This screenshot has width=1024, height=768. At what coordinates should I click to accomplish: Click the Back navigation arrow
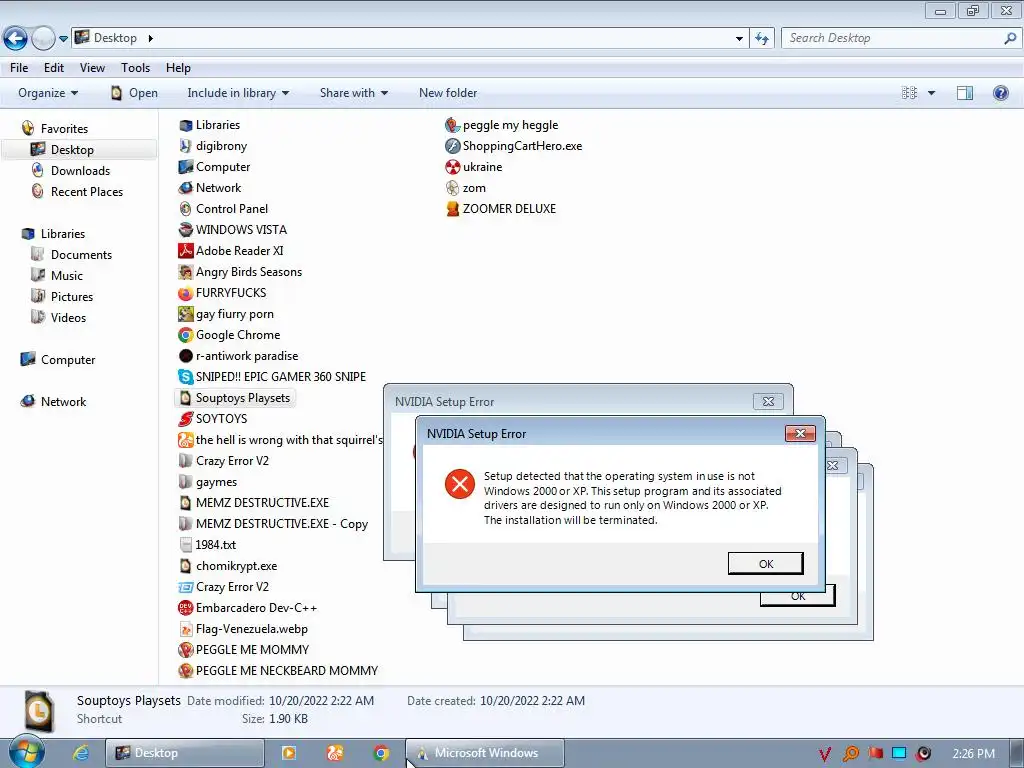pyautogui.click(x=16, y=39)
